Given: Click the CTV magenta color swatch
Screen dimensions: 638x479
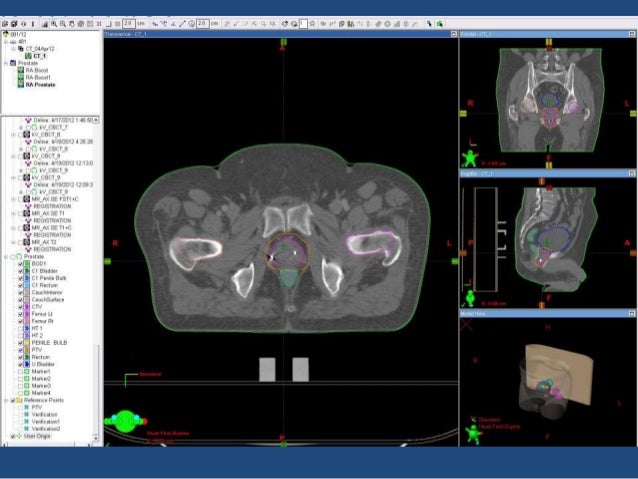Looking at the screenshot, I should [27, 307].
